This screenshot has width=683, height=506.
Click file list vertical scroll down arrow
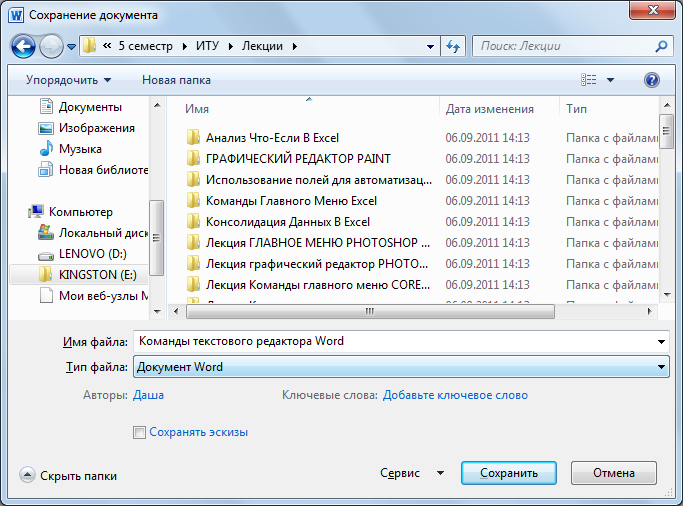[x=667, y=295]
